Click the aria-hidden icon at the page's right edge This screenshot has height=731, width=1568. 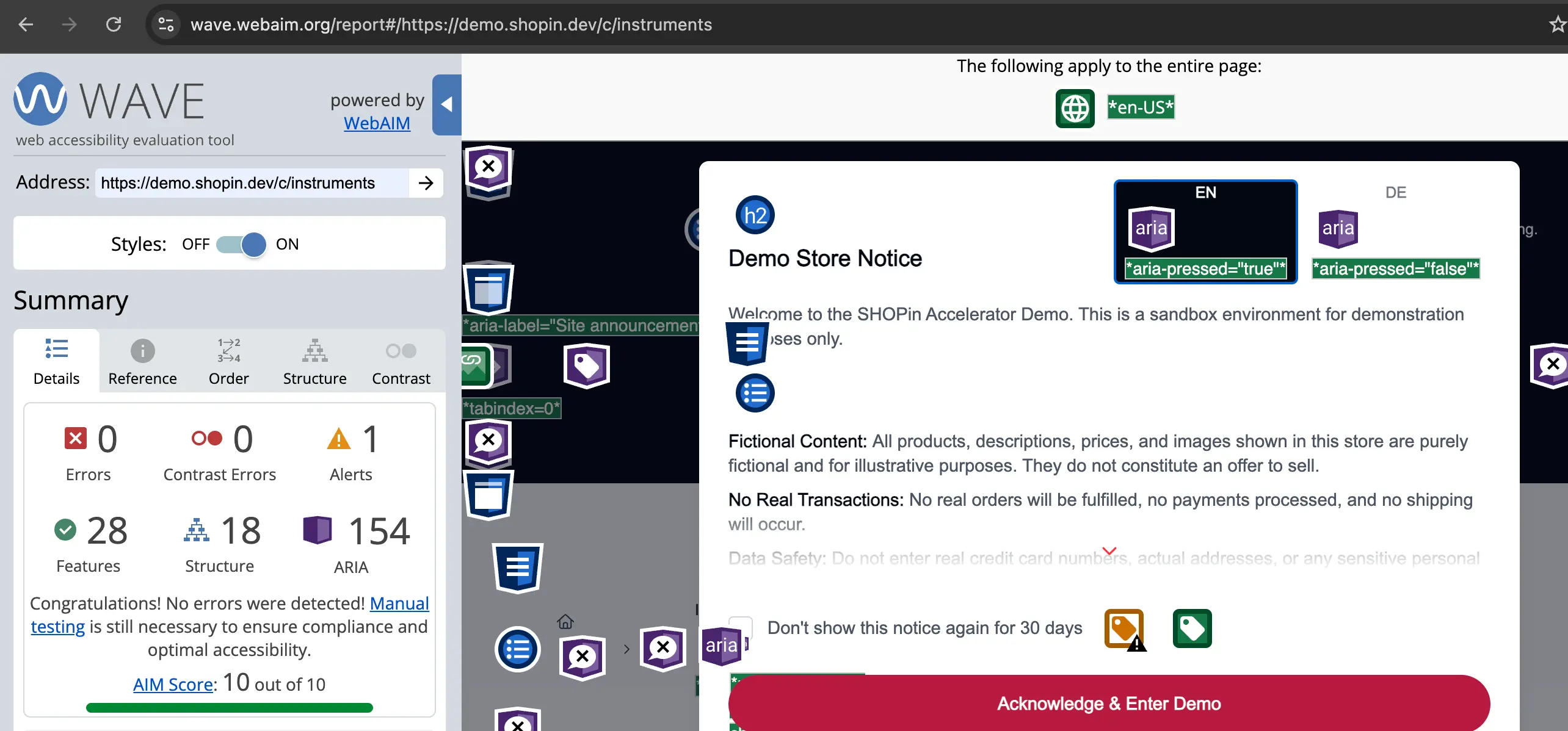click(1551, 365)
